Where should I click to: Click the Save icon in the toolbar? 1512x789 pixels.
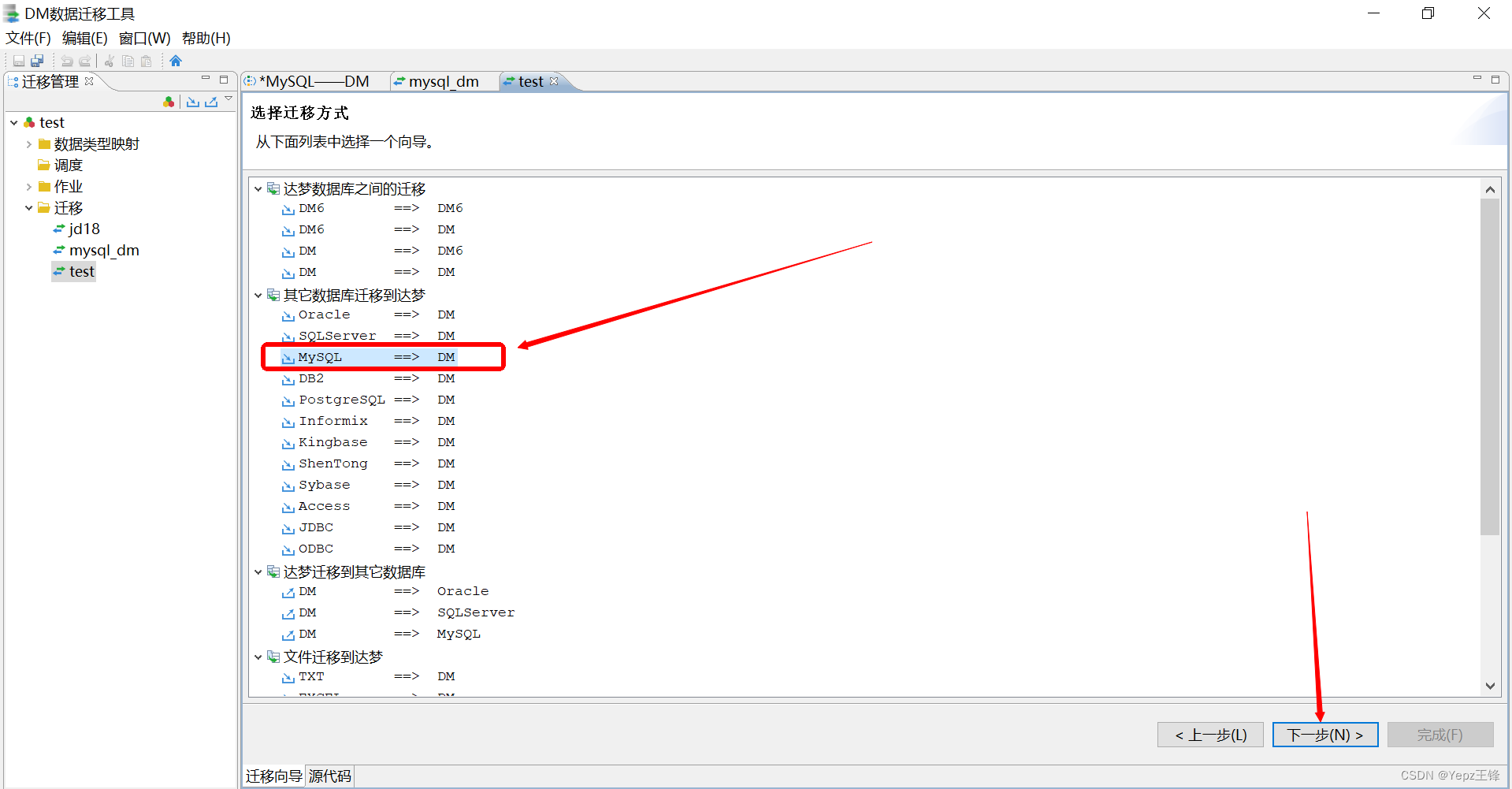click(x=19, y=61)
